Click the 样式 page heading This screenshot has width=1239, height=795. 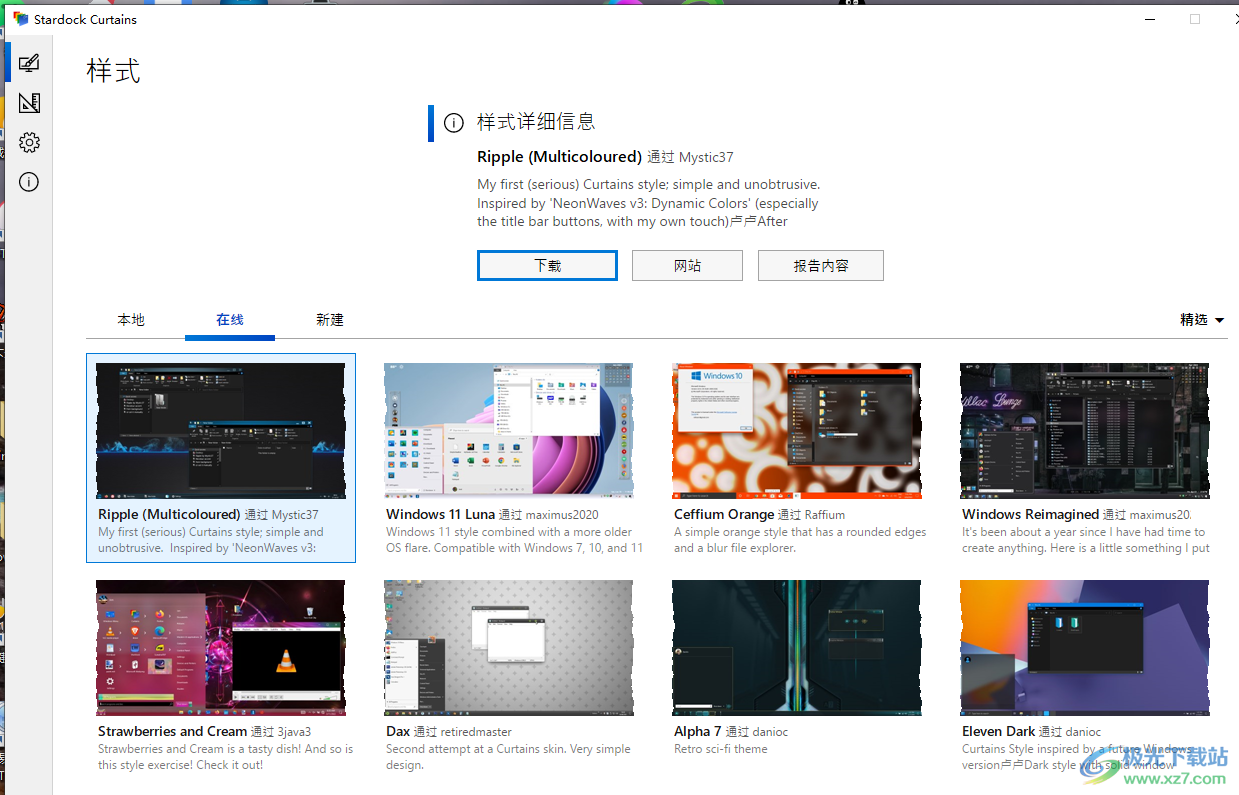click(113, 71)
